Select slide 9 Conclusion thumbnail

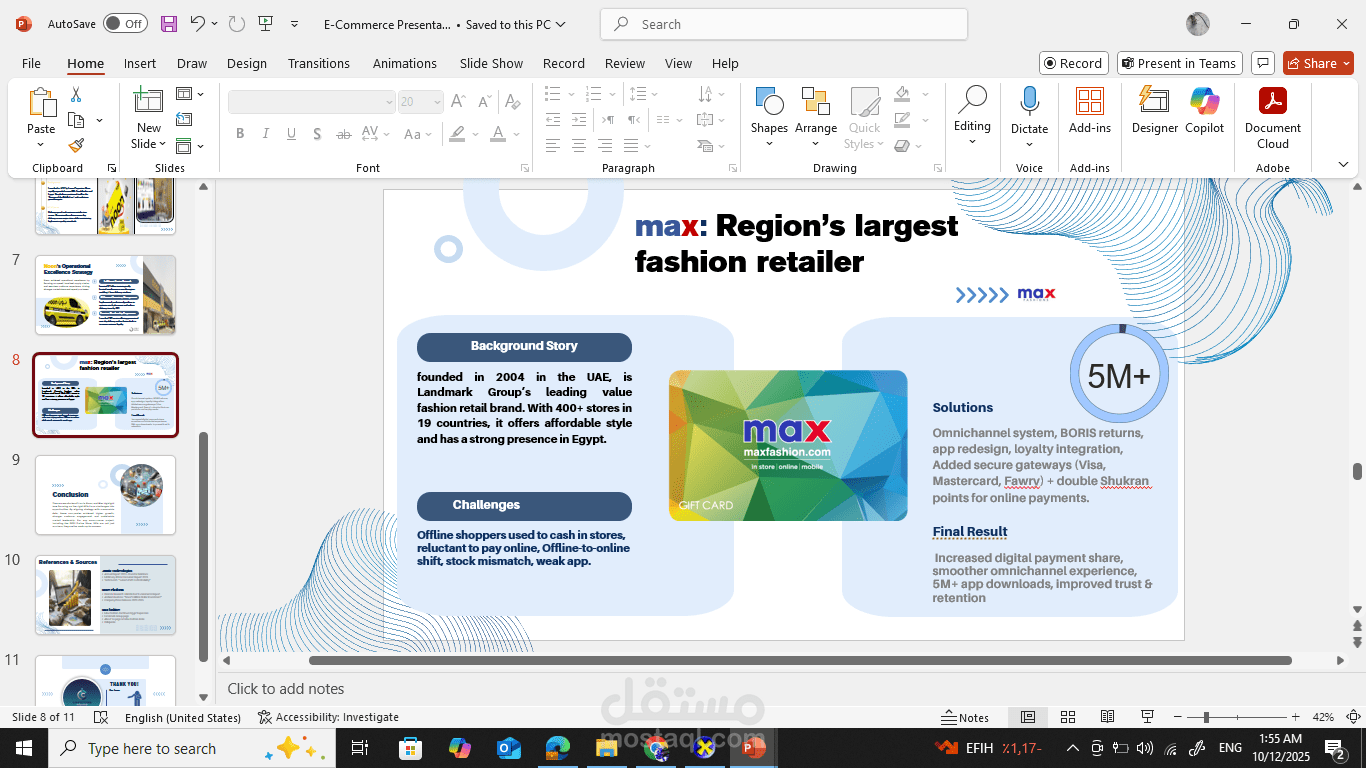[x=106, y=495]
